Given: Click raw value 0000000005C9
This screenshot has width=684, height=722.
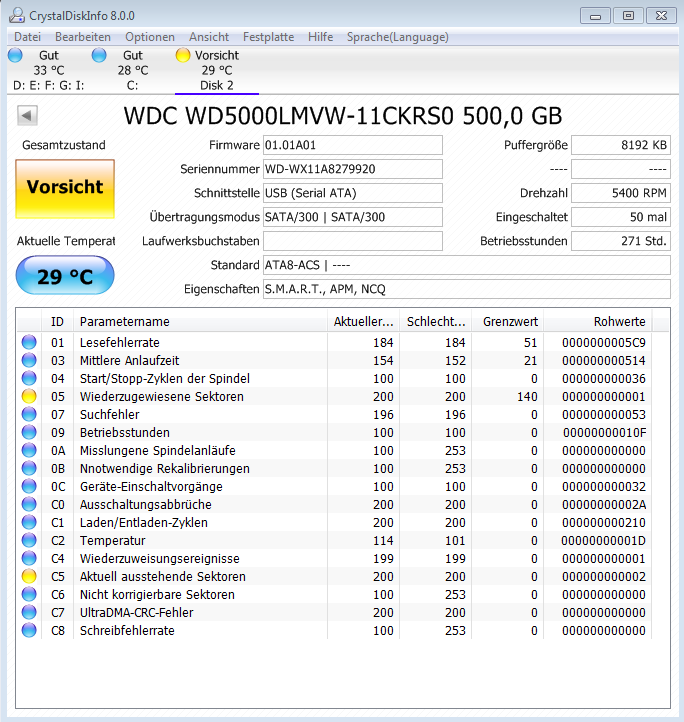Looking at the screenshot, I should [x=604, y=343].
